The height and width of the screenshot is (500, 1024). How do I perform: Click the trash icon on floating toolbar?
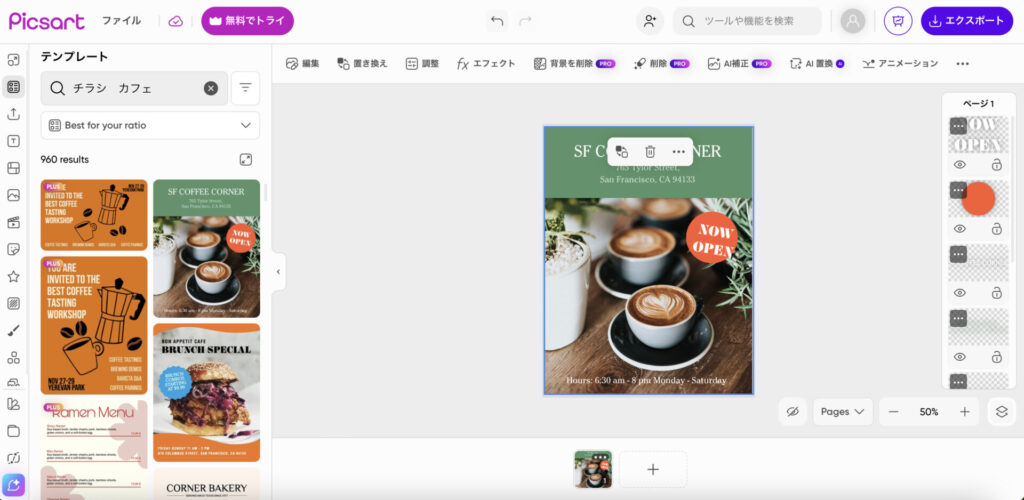650,151
